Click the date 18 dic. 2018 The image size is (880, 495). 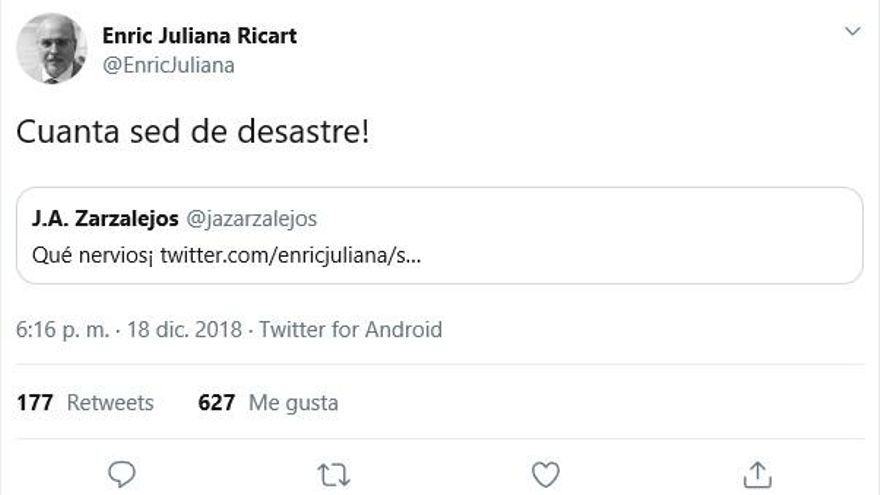pyautogui.click(x=184, y=329)
